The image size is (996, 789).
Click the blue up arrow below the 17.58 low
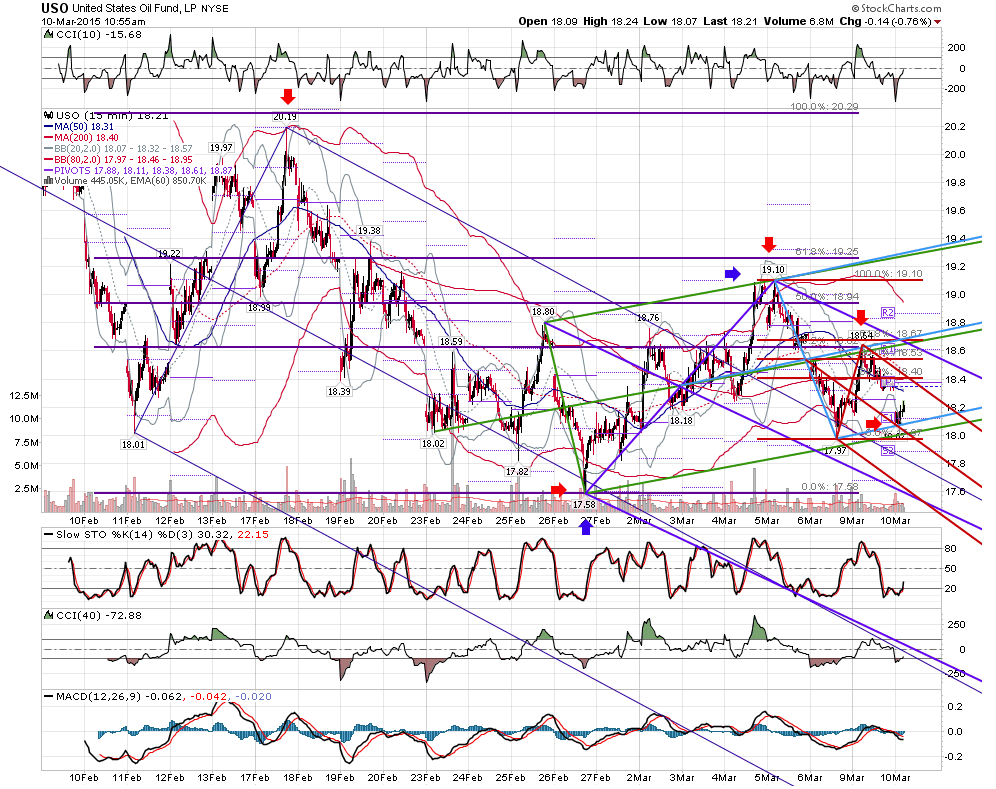click(586, 527)
